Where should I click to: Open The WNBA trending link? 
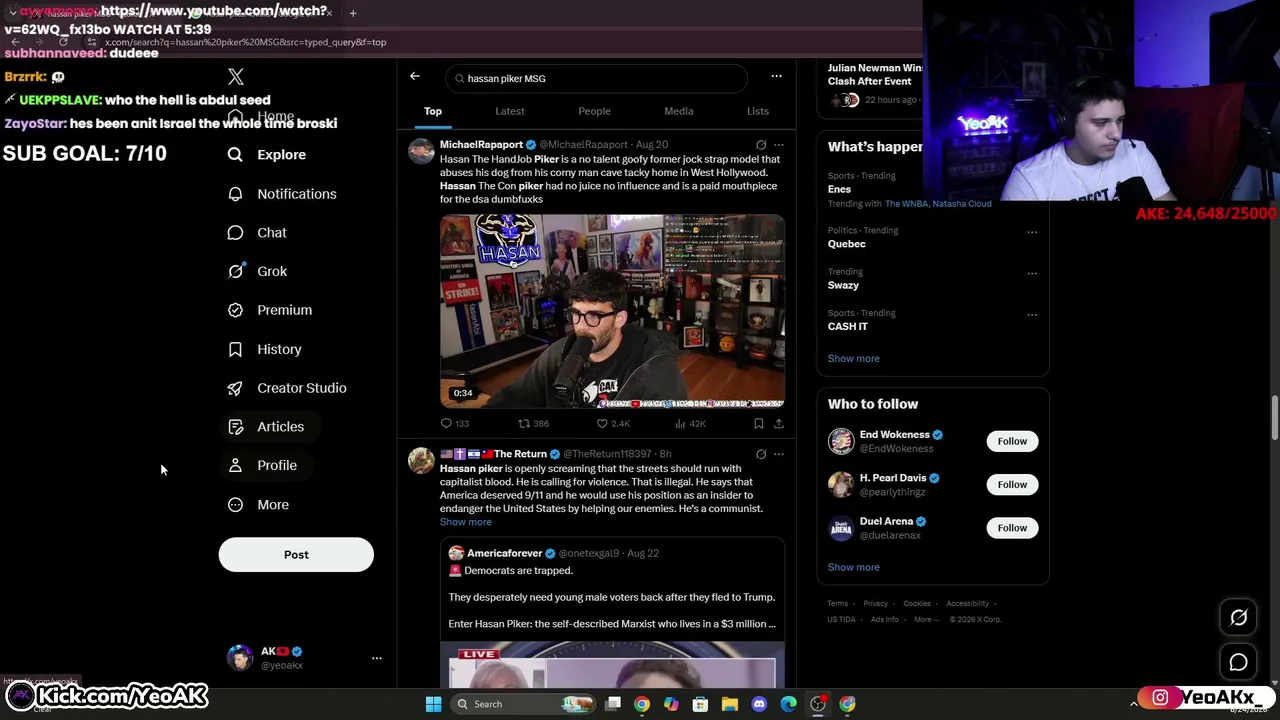coord(906,204)
